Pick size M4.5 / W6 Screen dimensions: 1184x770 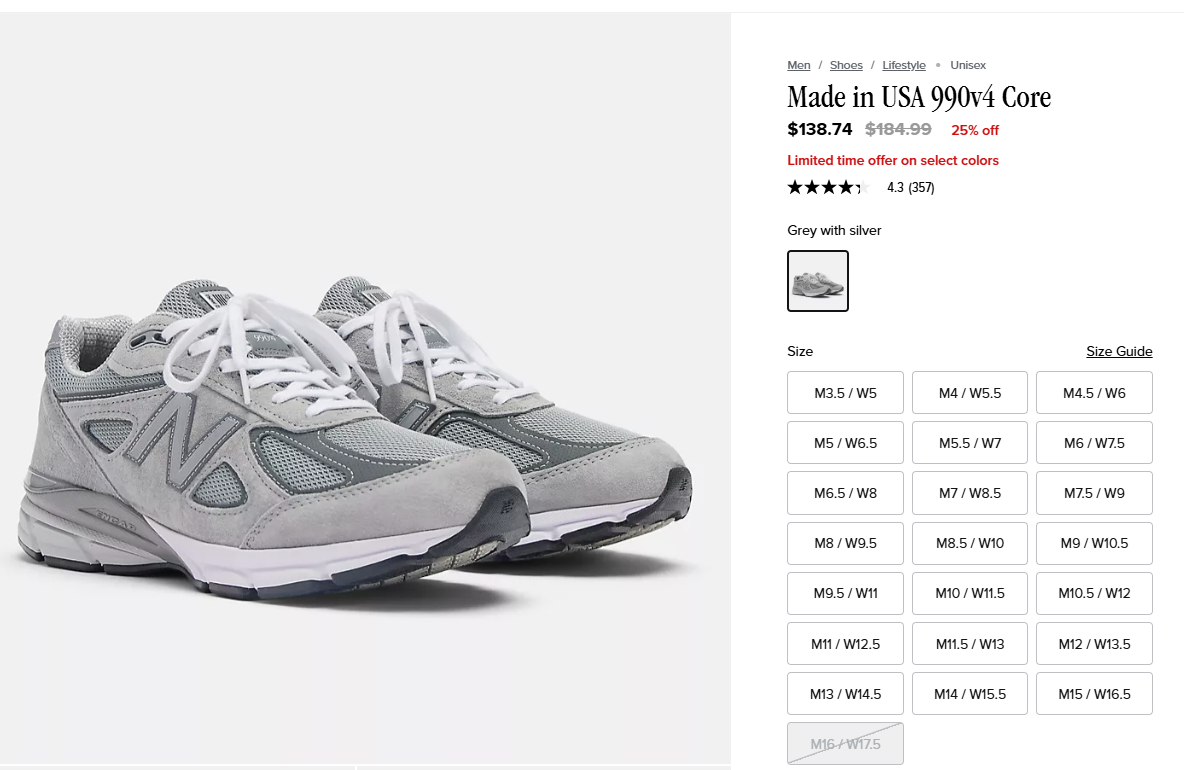coord(1094,393)
